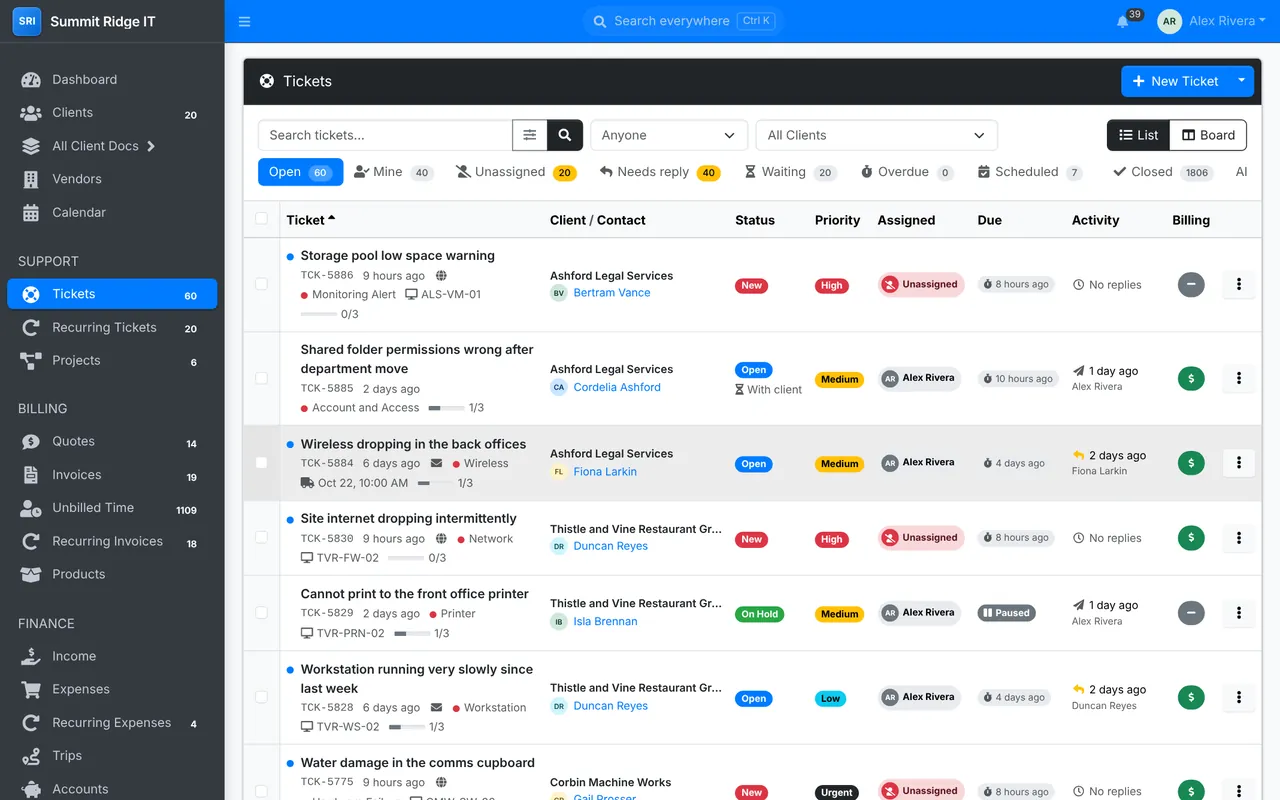Toggle the select-all tickets checkbox in header
This screenshot has height=800, width=1280.
(x=262, y=219)
